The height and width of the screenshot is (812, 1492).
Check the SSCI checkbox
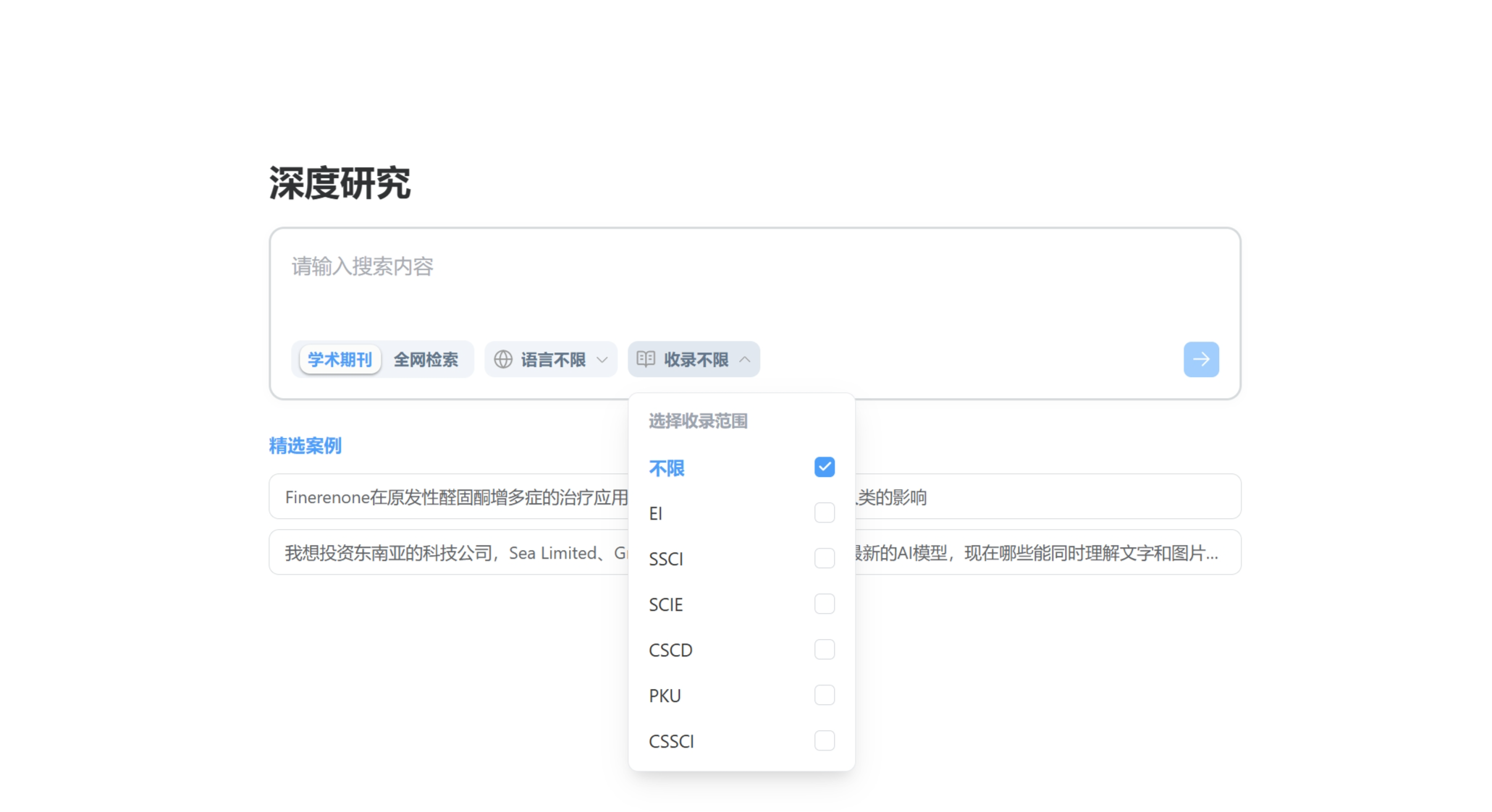tap(825, 558)
